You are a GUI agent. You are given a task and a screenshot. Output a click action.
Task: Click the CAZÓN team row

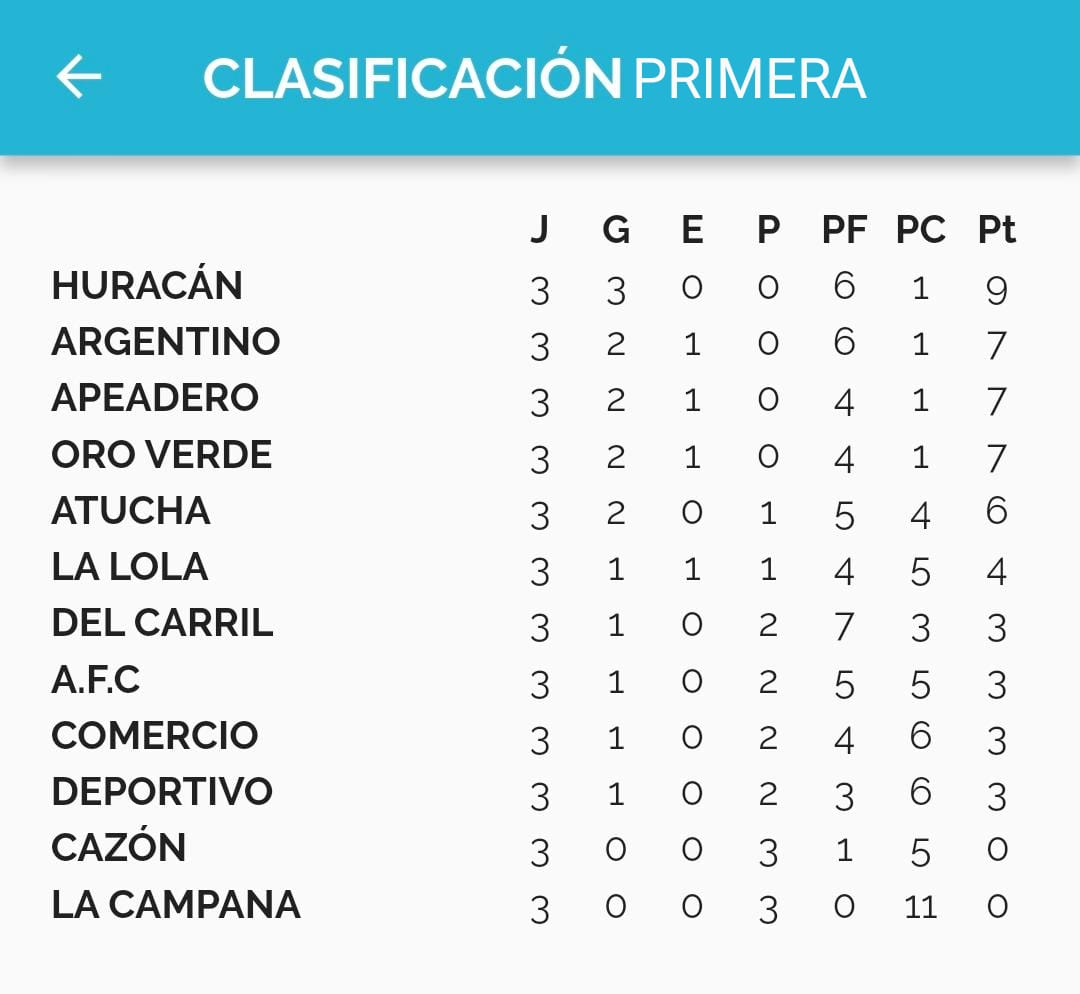point(115,846)
